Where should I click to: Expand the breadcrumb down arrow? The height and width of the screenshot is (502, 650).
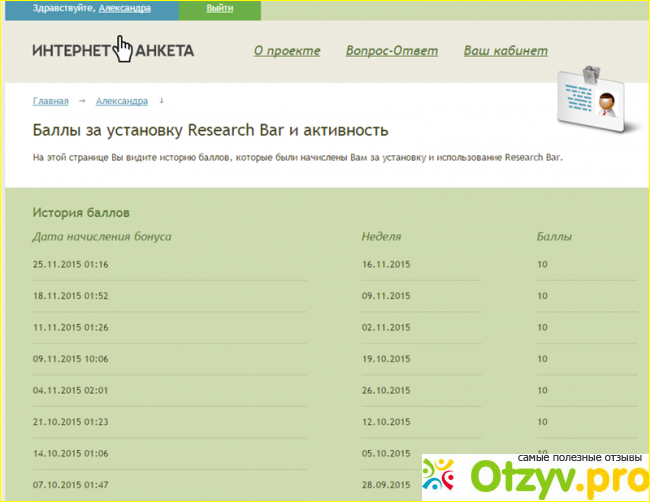click(x=162, y=101)
